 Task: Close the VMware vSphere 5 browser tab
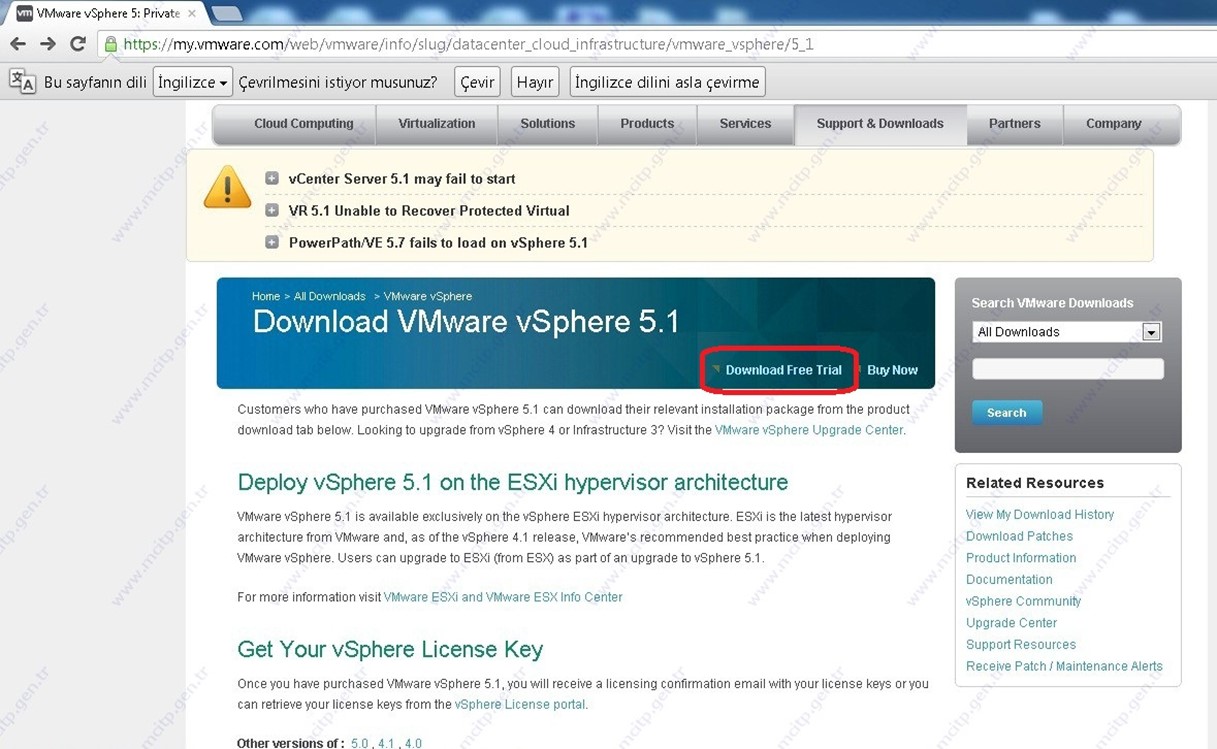pos(192,13)
